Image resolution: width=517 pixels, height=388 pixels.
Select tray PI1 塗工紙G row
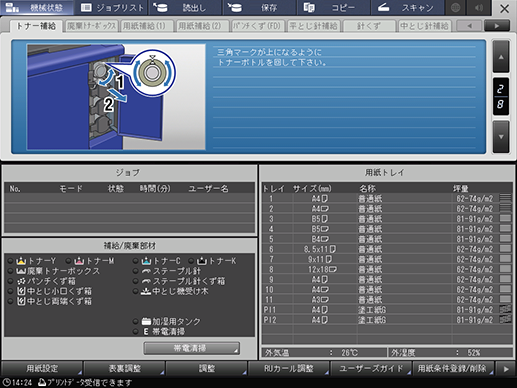coord(387,309)
